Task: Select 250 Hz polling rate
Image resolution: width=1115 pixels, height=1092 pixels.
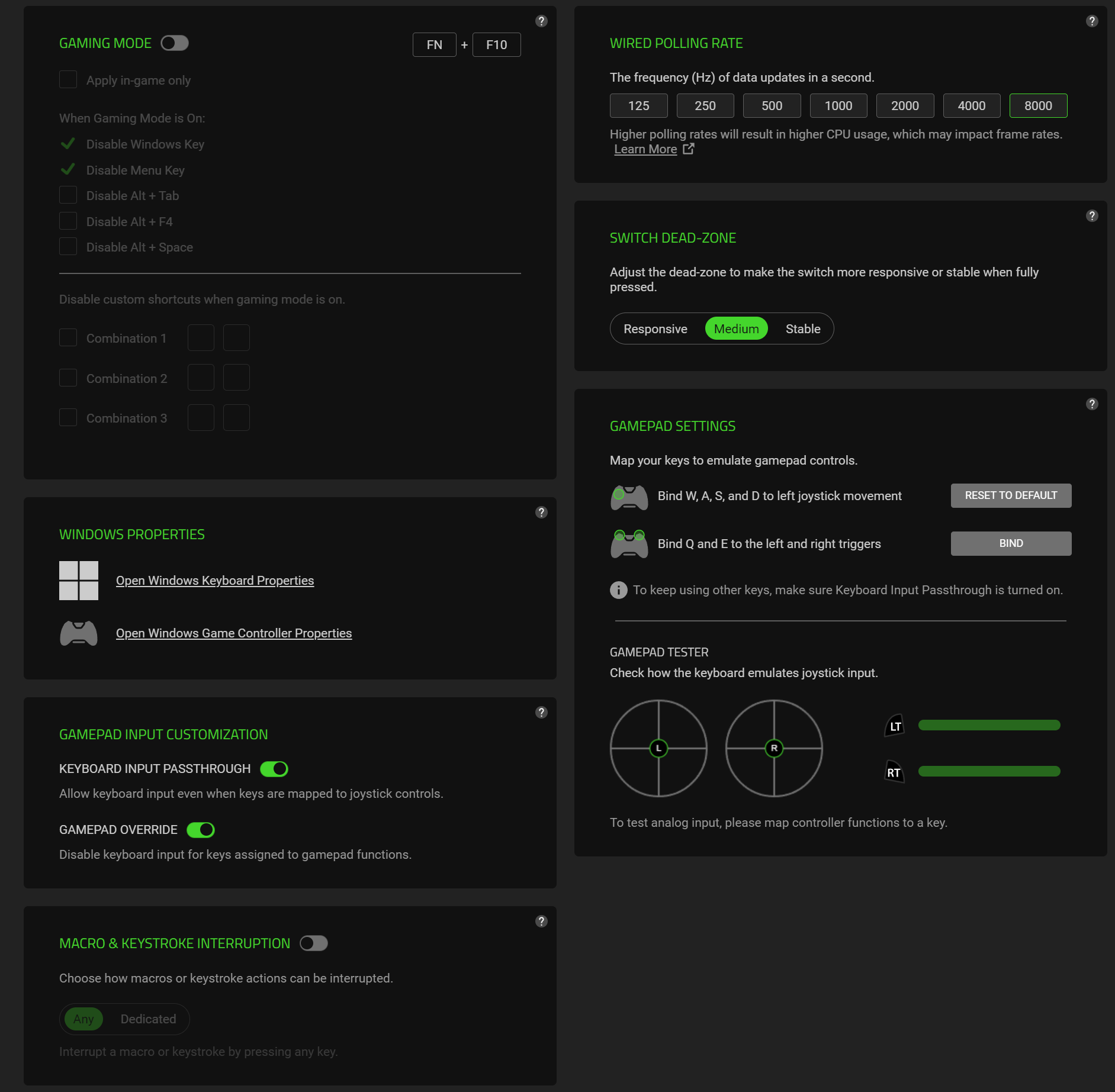Action: click(705, 106)
